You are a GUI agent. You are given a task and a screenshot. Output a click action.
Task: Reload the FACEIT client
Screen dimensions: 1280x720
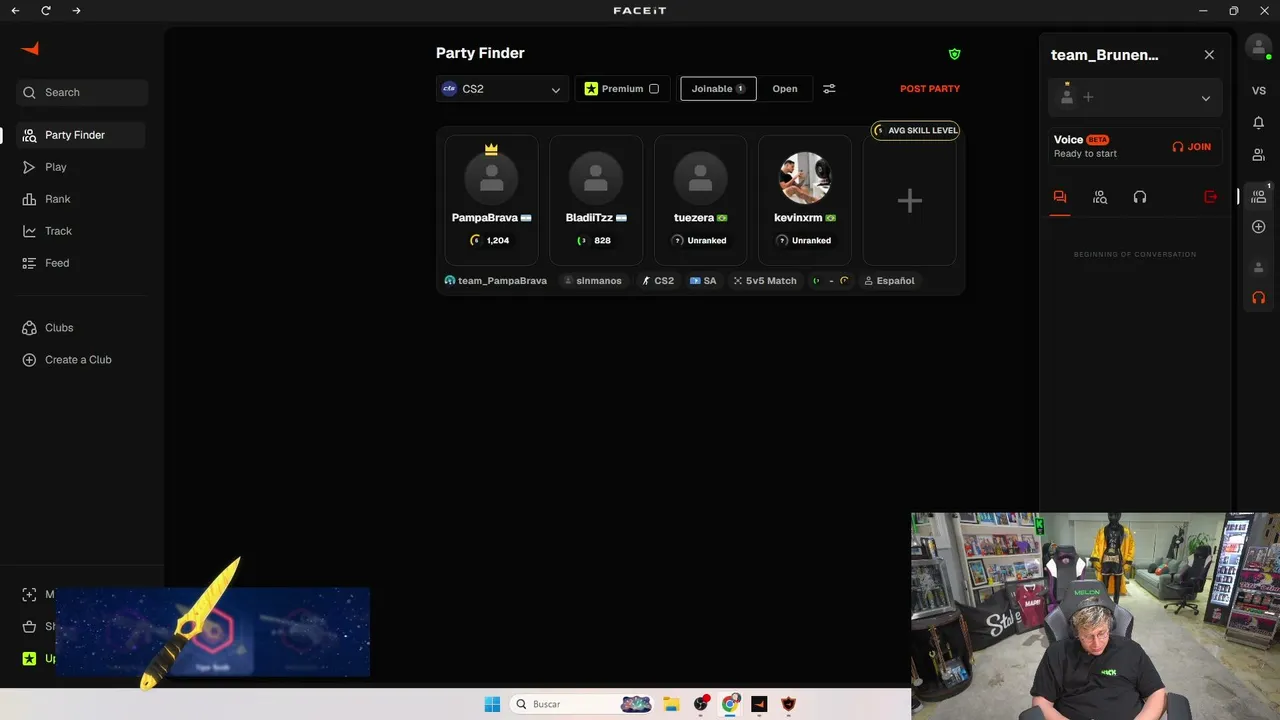(x=46, y=11)
